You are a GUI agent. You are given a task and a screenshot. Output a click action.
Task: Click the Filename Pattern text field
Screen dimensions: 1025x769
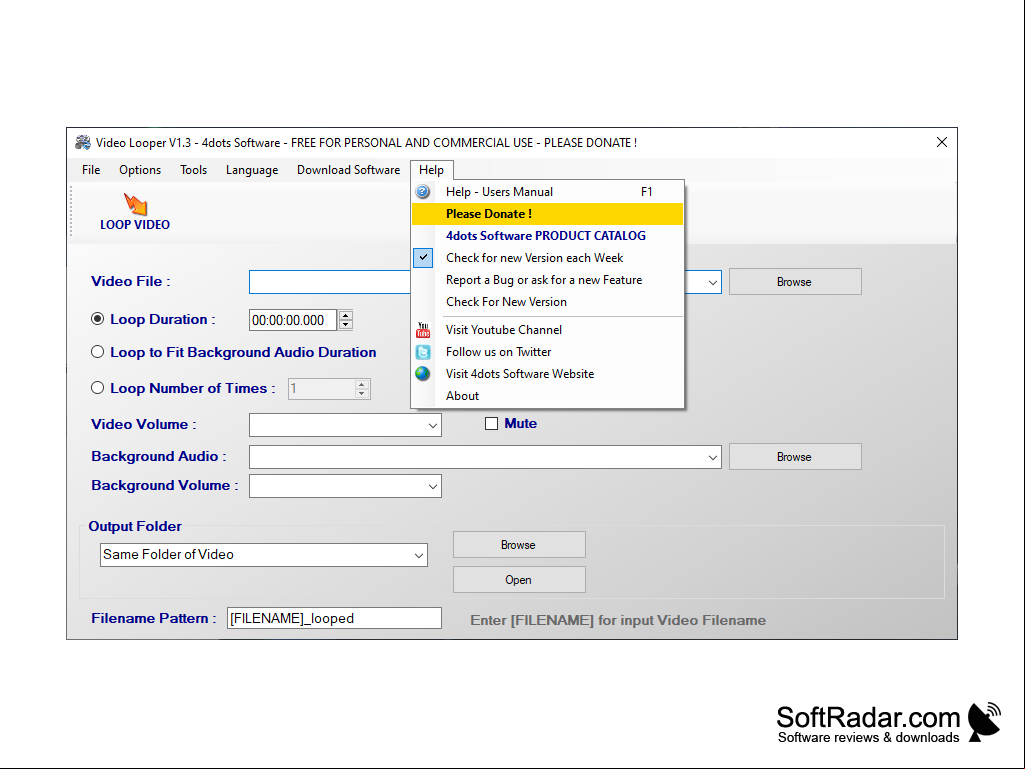(x=334, y=619)
